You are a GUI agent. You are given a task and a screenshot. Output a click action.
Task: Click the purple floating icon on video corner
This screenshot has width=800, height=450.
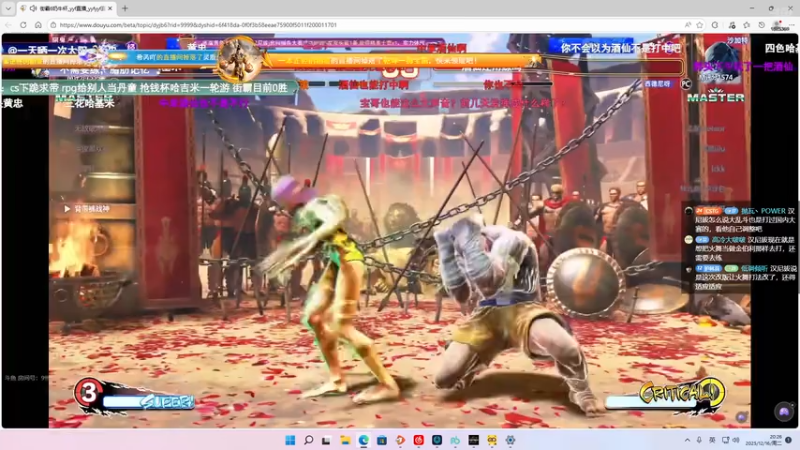click(784, 411)
